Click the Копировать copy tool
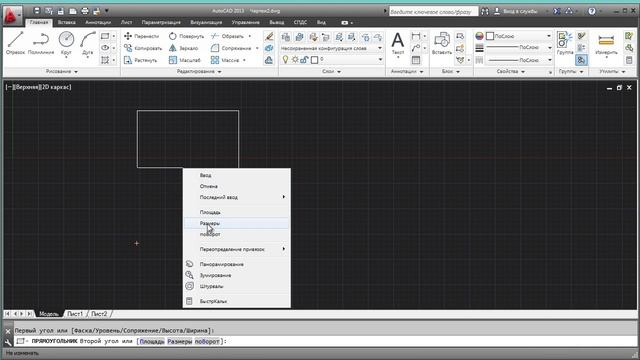 (143, 48)
